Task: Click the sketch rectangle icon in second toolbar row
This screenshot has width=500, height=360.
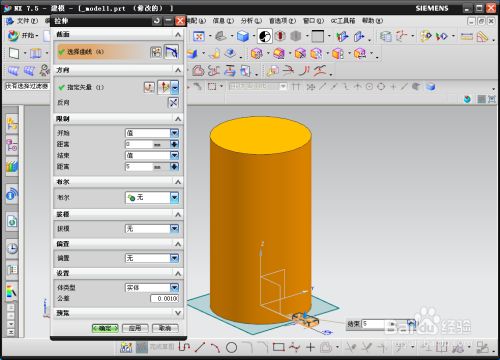Action: pos(14,53)
